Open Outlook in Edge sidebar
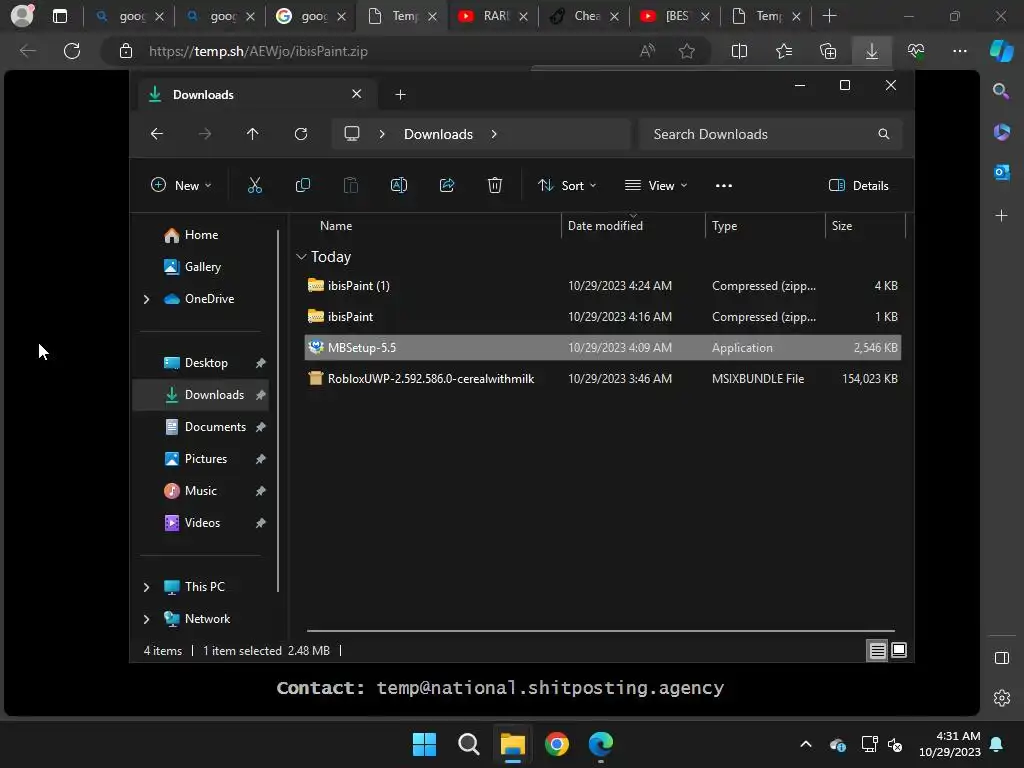 (x=1001, y=172)
